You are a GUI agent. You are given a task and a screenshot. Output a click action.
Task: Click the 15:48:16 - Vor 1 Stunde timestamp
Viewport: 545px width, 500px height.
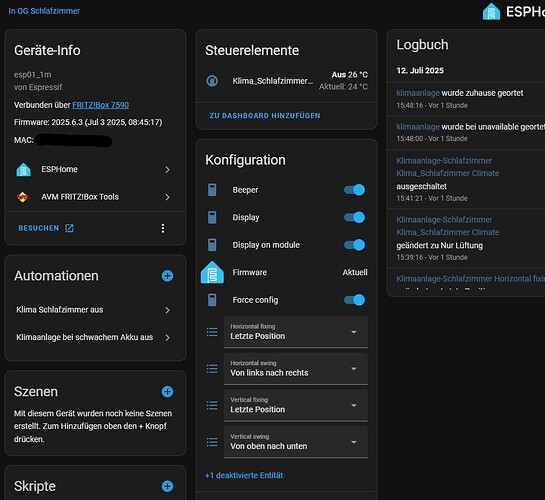[432, 105]
